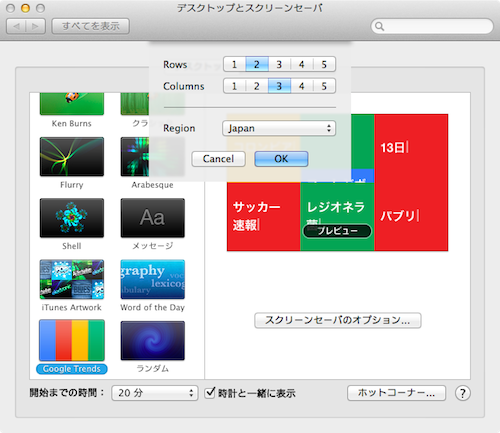Go back with the left arrow button
The image size is (500, 433).
pyautogui.click(x=16, y=26)
